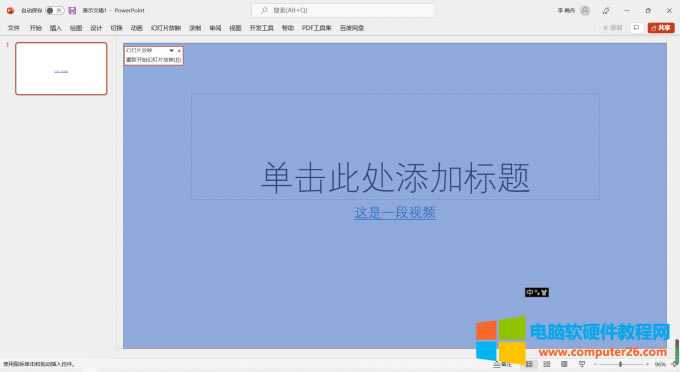Switch to Slide Sorter view icon
Viewport: 680px width, 372px height.
tap(547, 364)
